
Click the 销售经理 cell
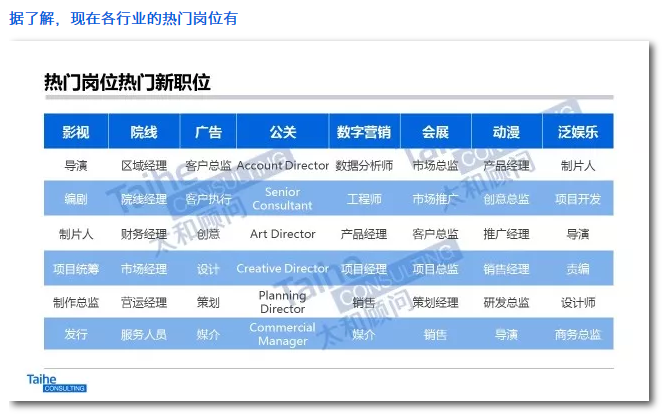point(506,269)
